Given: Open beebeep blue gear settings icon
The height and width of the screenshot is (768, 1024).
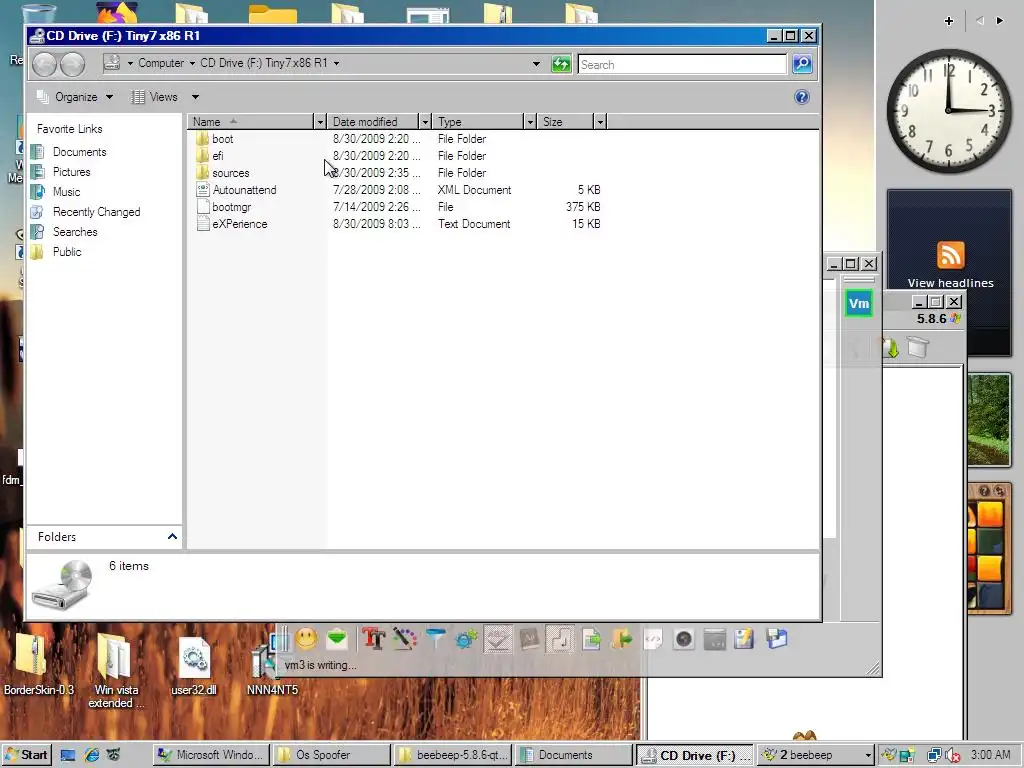Looking at the screenshot, I should pos(466,639).
